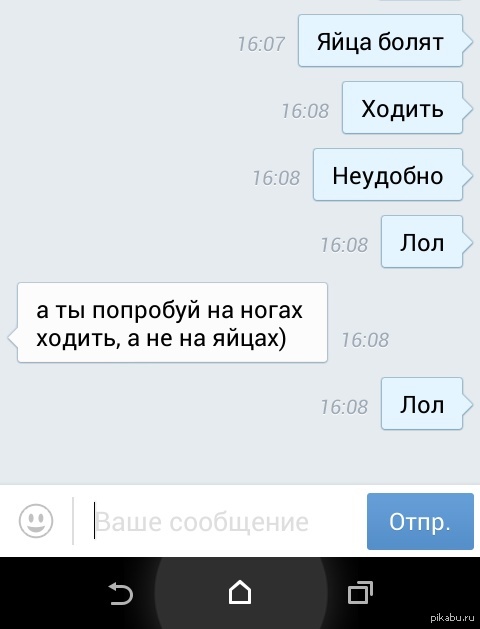Send message with Отпр. button

pyautogui.click(x=420, y=521)
